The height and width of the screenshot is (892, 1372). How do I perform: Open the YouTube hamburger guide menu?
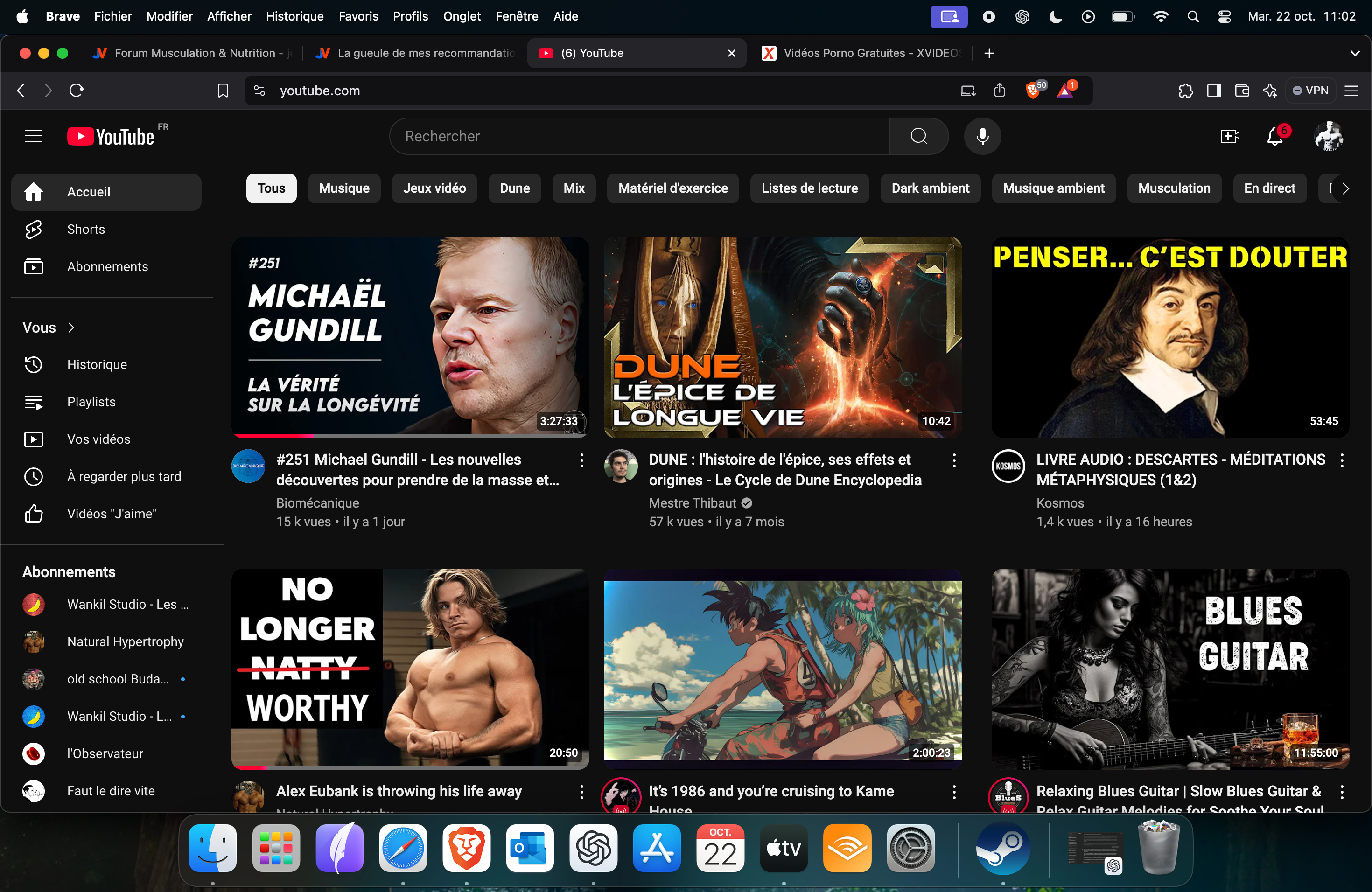pos(34,137)
